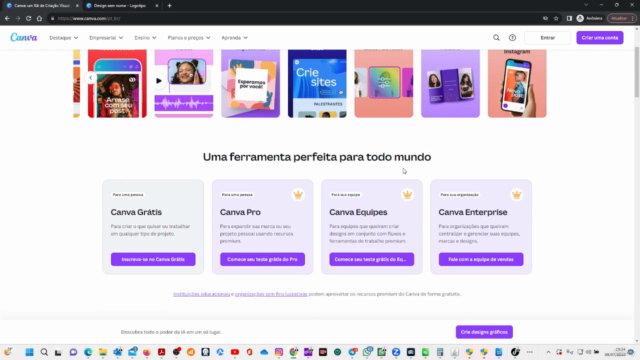
Task: Click Fale com a equipe de vendas
Action: coord(481,259)
